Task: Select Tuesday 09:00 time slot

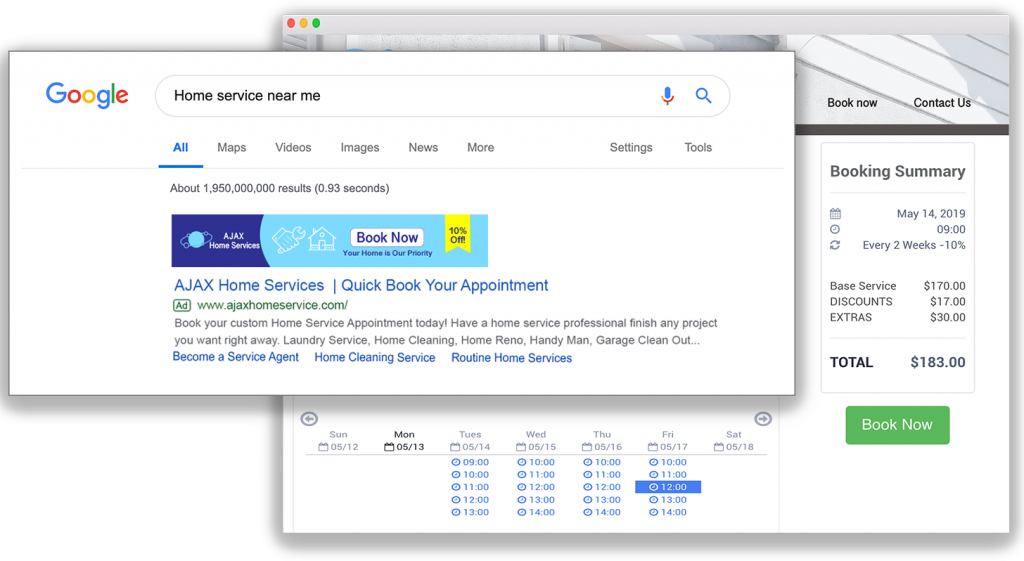Action: click(x=470, y=462)
